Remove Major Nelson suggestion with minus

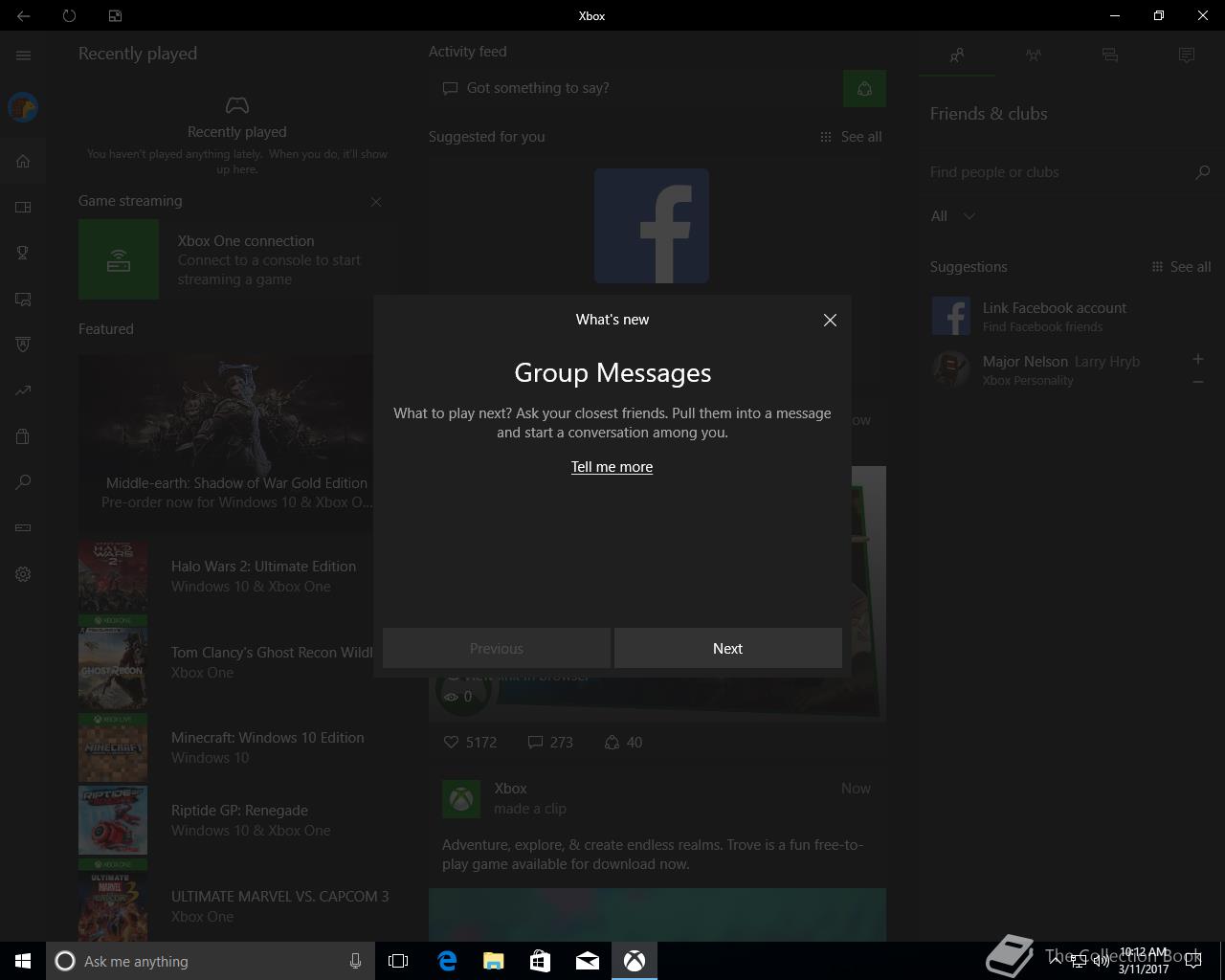coord(1197,382)
